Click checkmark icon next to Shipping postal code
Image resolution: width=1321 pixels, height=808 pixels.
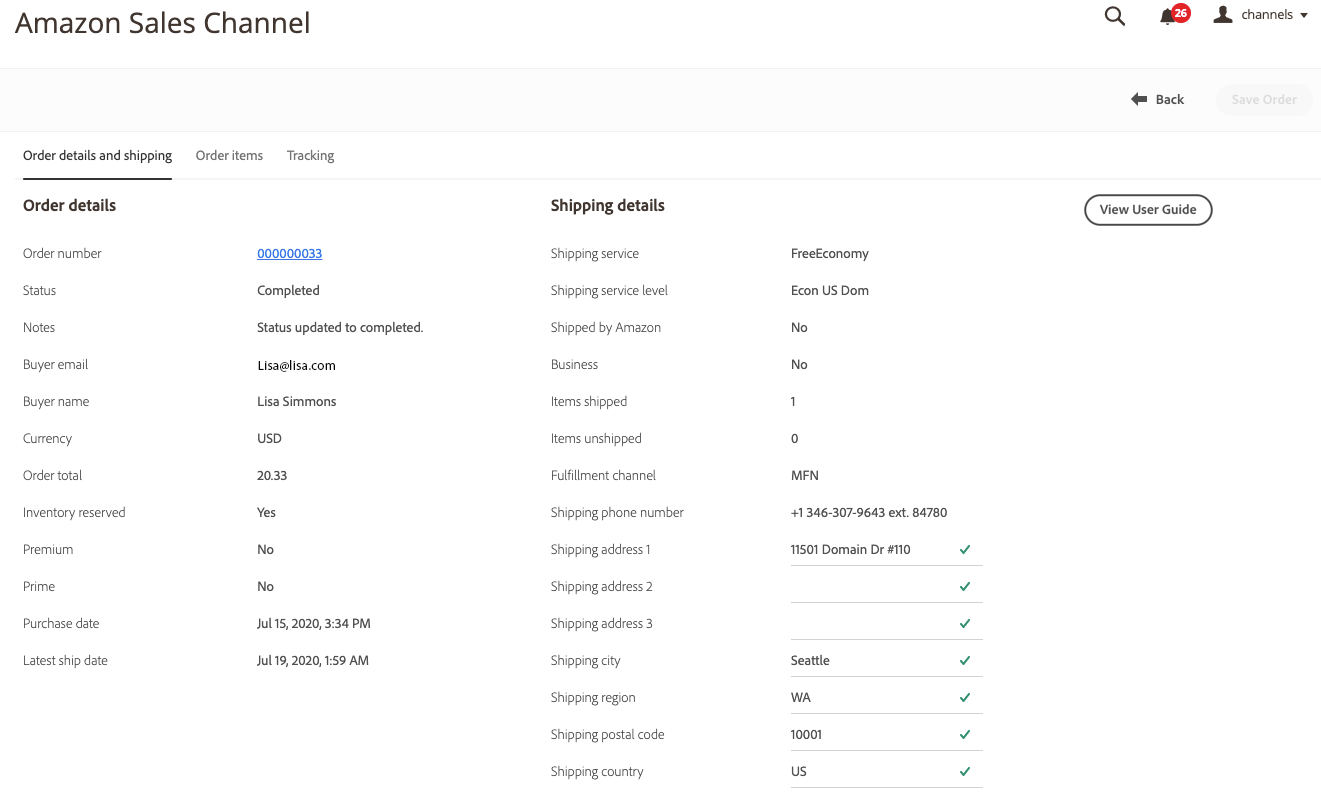pos(965,734)
